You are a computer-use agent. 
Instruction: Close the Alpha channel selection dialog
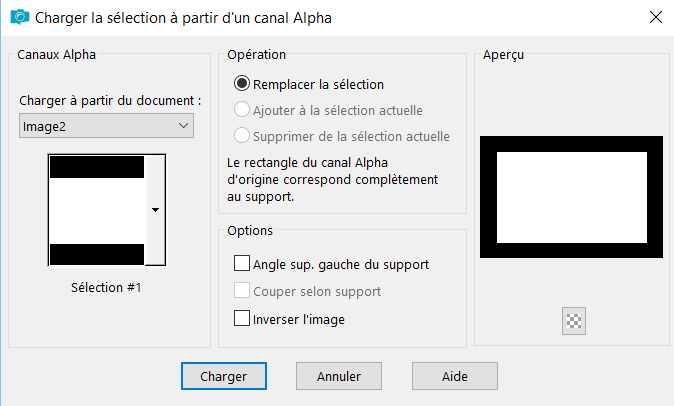[x=656, y=17]
